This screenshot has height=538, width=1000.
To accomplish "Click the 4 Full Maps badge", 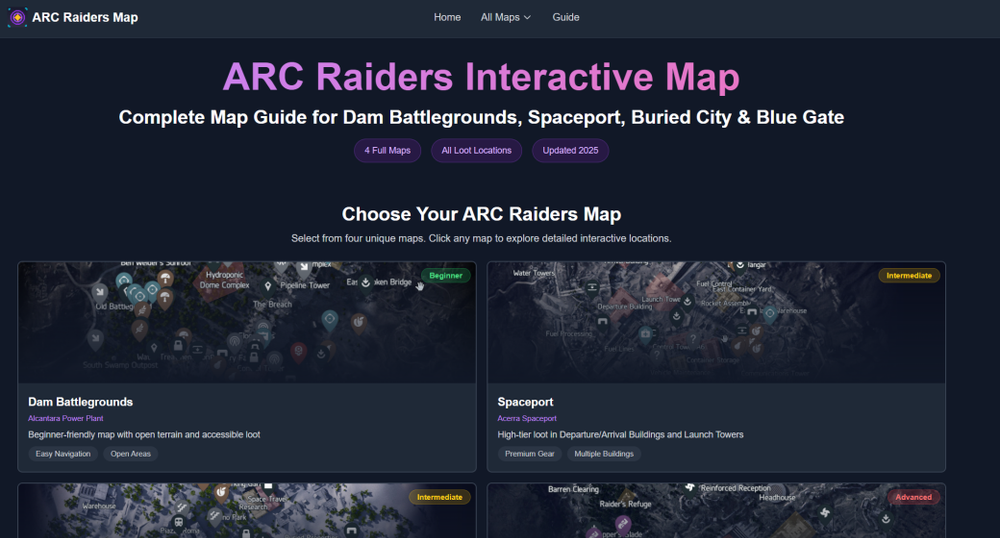I will point(387,150).
